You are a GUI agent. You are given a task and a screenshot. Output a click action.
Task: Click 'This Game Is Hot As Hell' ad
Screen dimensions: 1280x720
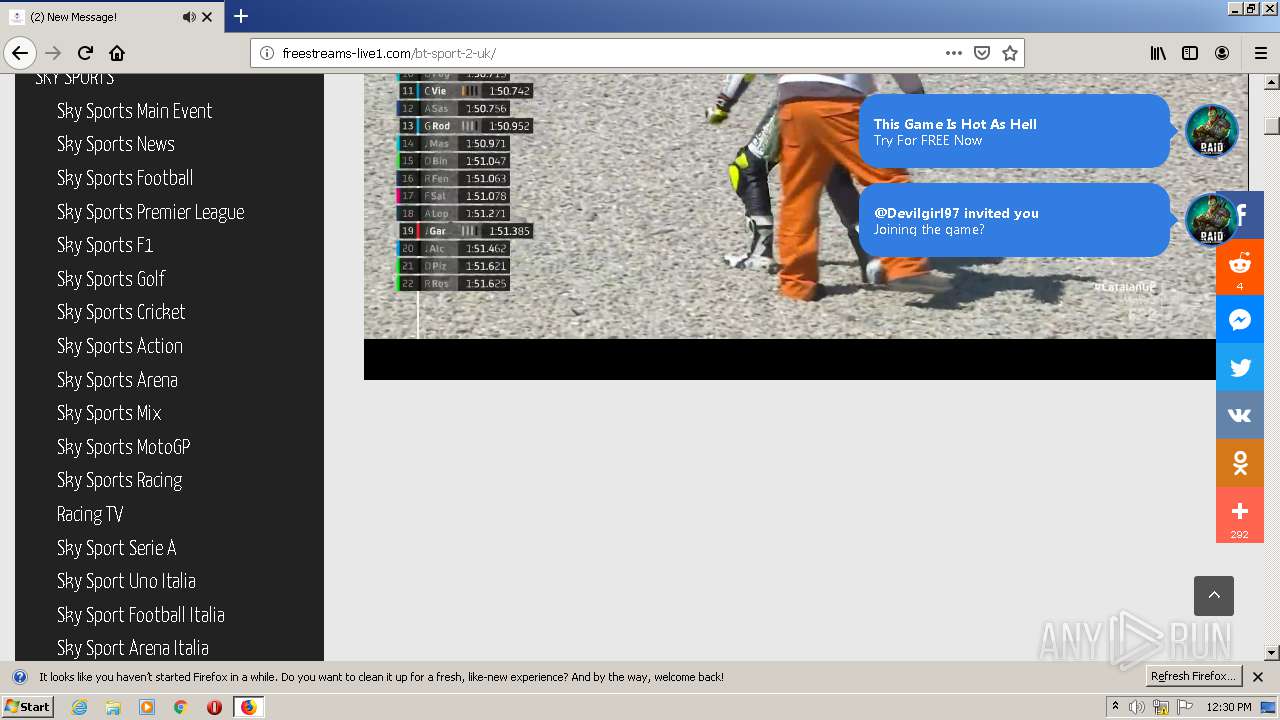coord(1014,131)
